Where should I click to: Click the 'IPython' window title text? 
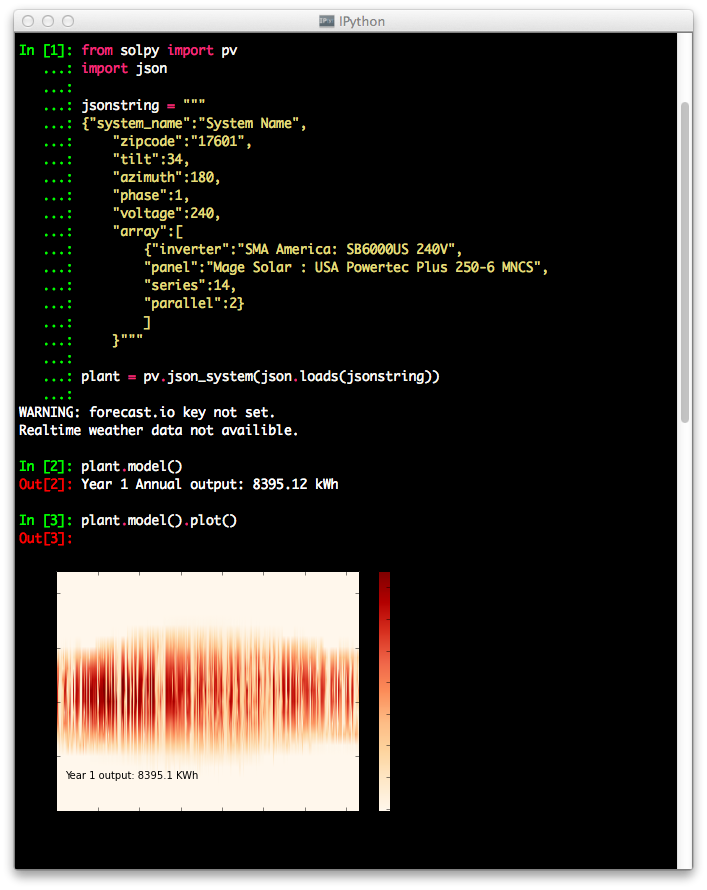click(362, 22)
